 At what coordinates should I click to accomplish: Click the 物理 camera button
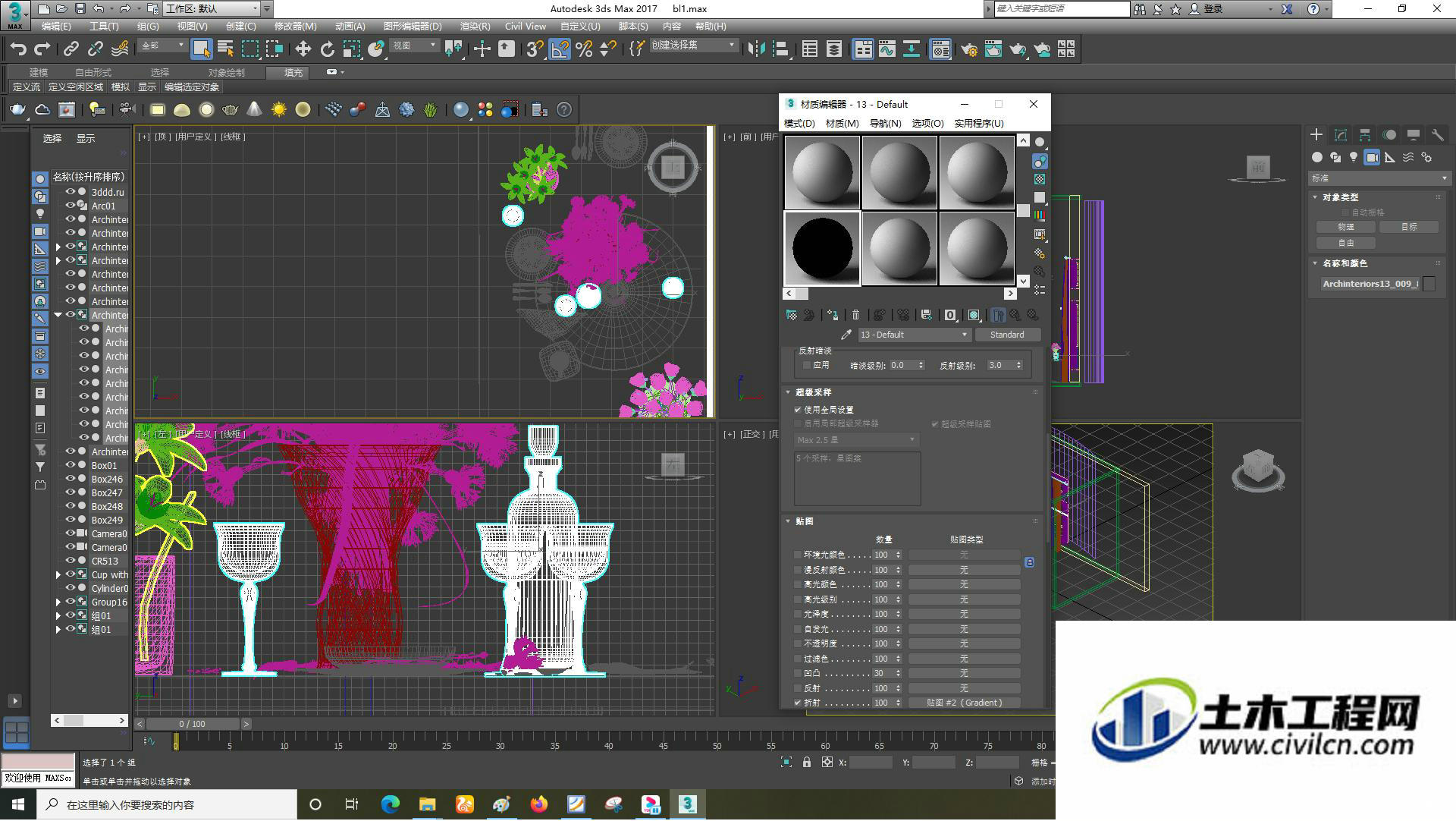[x=1345, y=227]
